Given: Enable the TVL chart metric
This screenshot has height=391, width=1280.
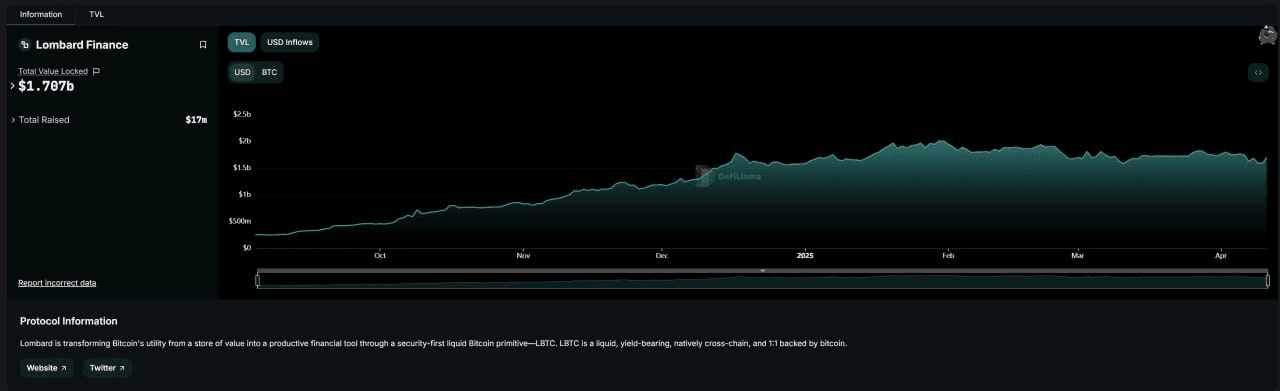Looking at the screenshot, I should click(x=242, y=42).
